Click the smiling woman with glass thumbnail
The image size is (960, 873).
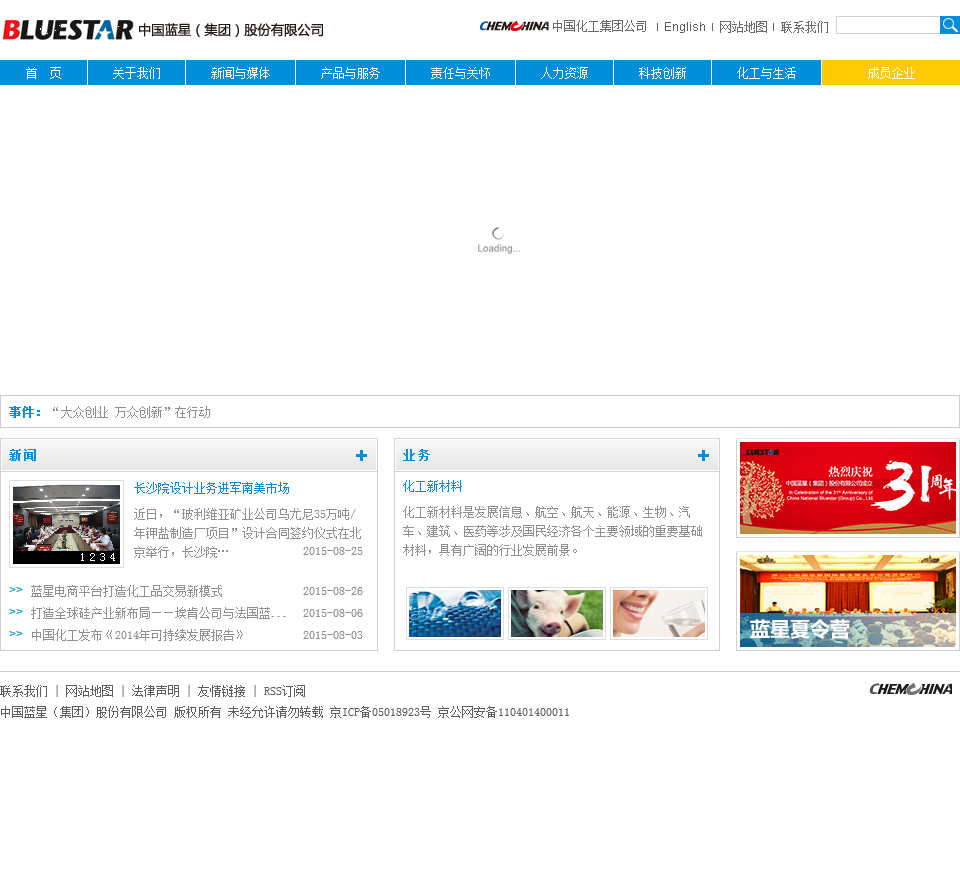(659, 613)
